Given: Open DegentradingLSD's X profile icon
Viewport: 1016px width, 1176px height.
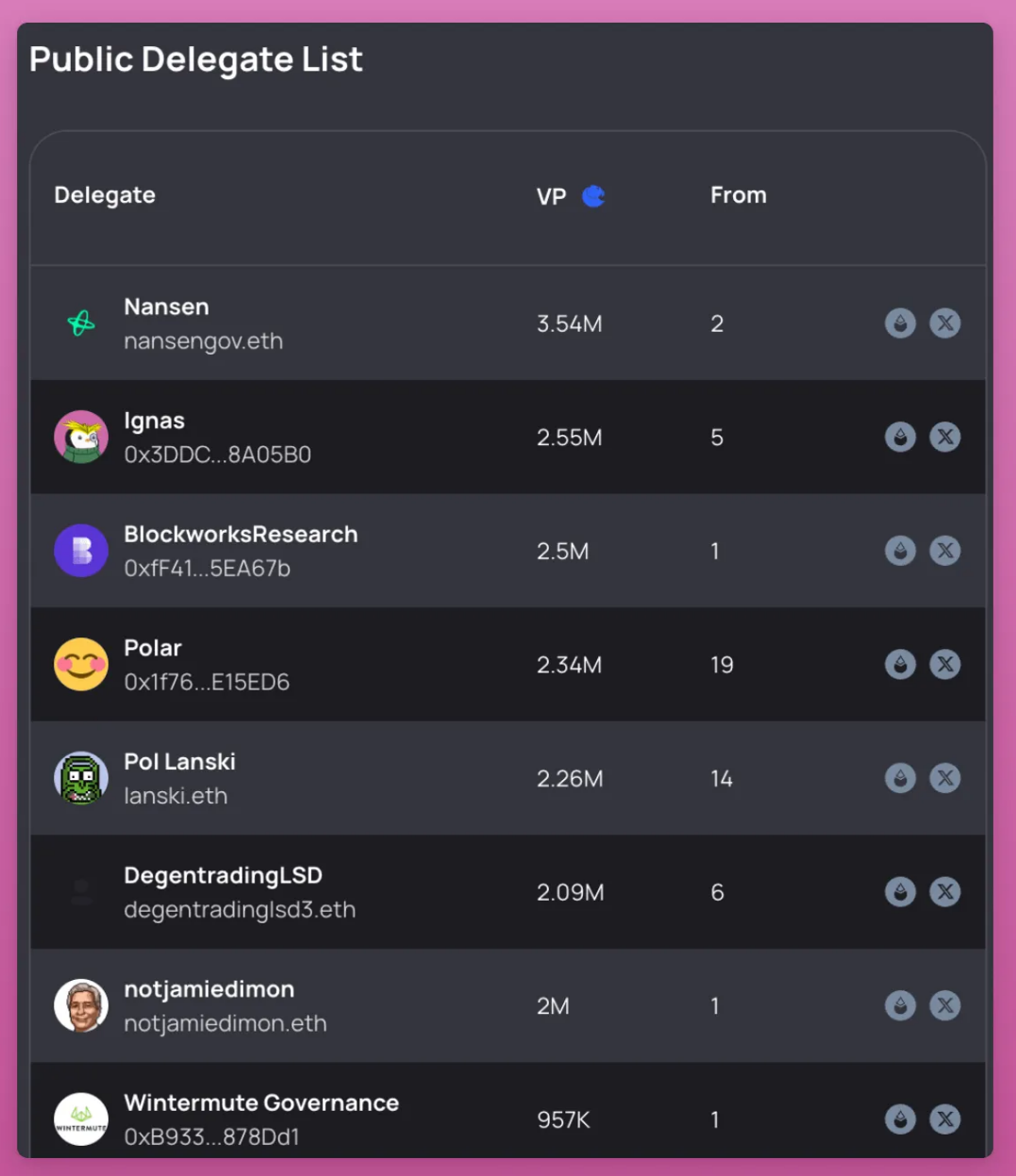Looking at the screenshot, I should click(x=944, y=892).
